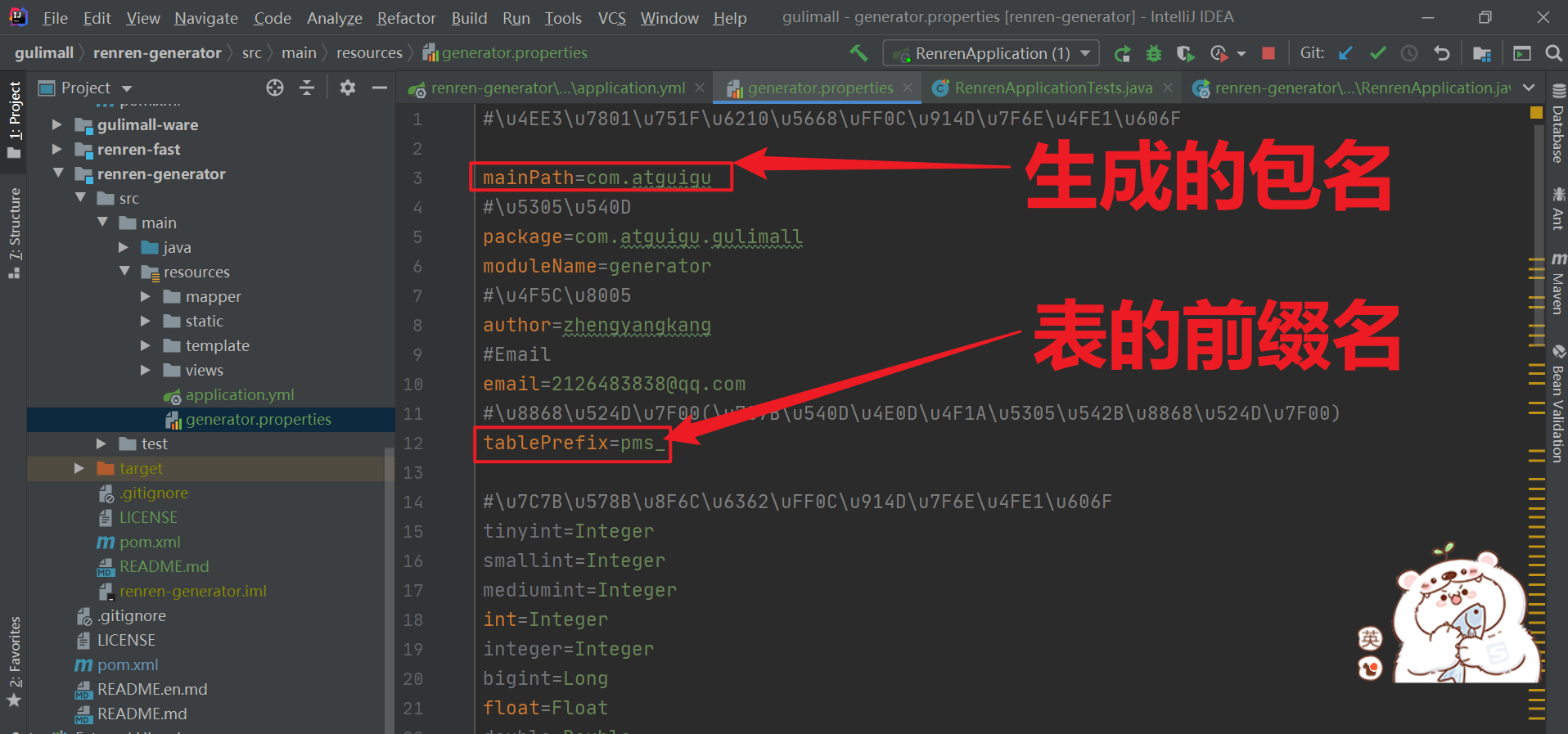
Task: Open RenrenApplication run configuration dropdown
Action: [x=990, y=53]
